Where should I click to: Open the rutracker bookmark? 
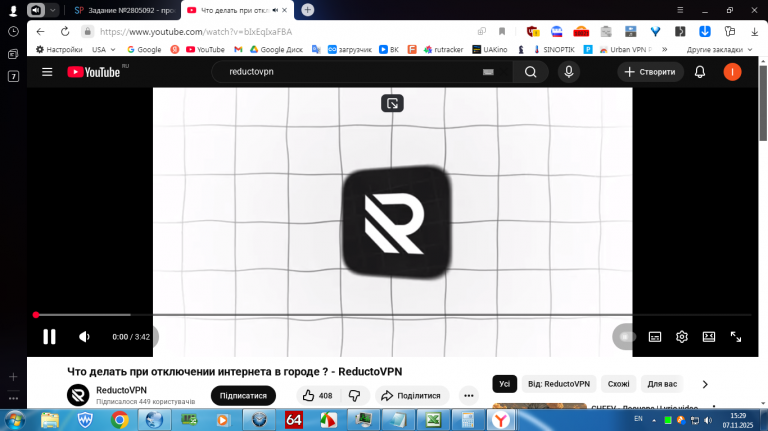tap(443, 49)
